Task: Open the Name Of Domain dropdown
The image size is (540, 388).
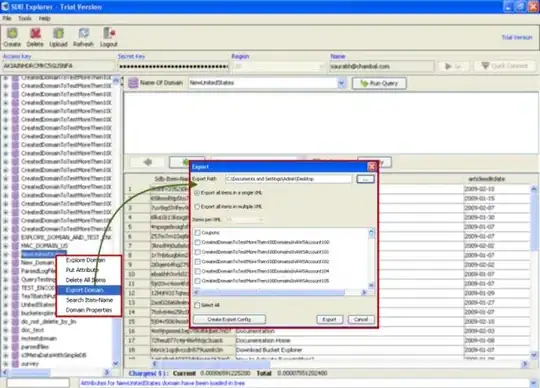Action: click(x=341, y=83)
